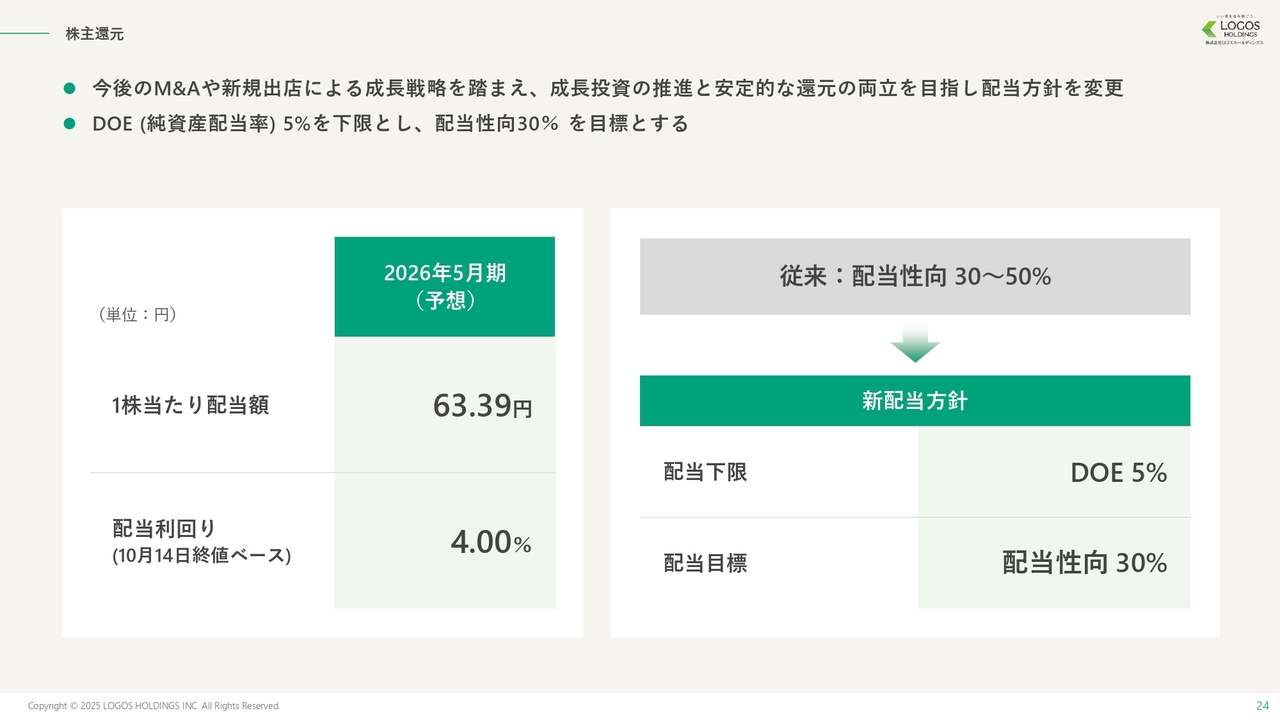
Task: Click the green bullet beside the DOE sentence
Action: tap(70, 124)
